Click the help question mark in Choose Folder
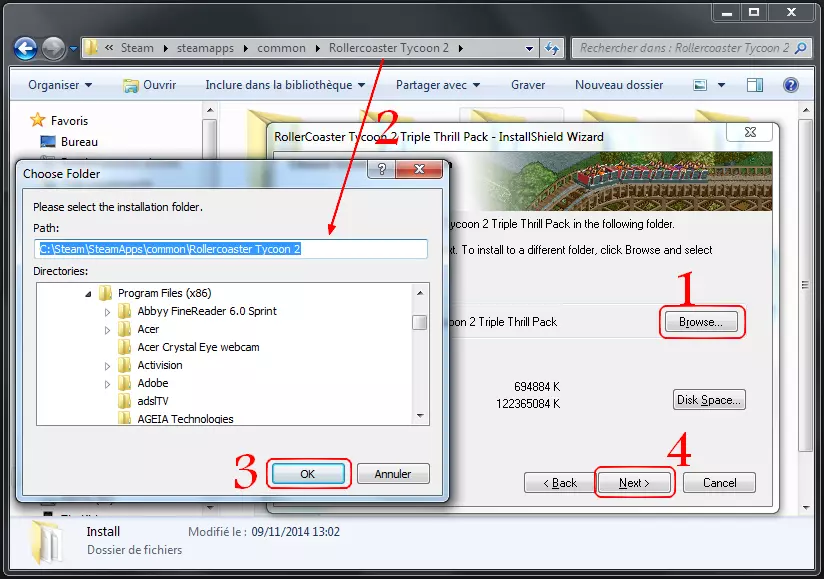Viewport: 824px width, 579px height. [382, 169]
